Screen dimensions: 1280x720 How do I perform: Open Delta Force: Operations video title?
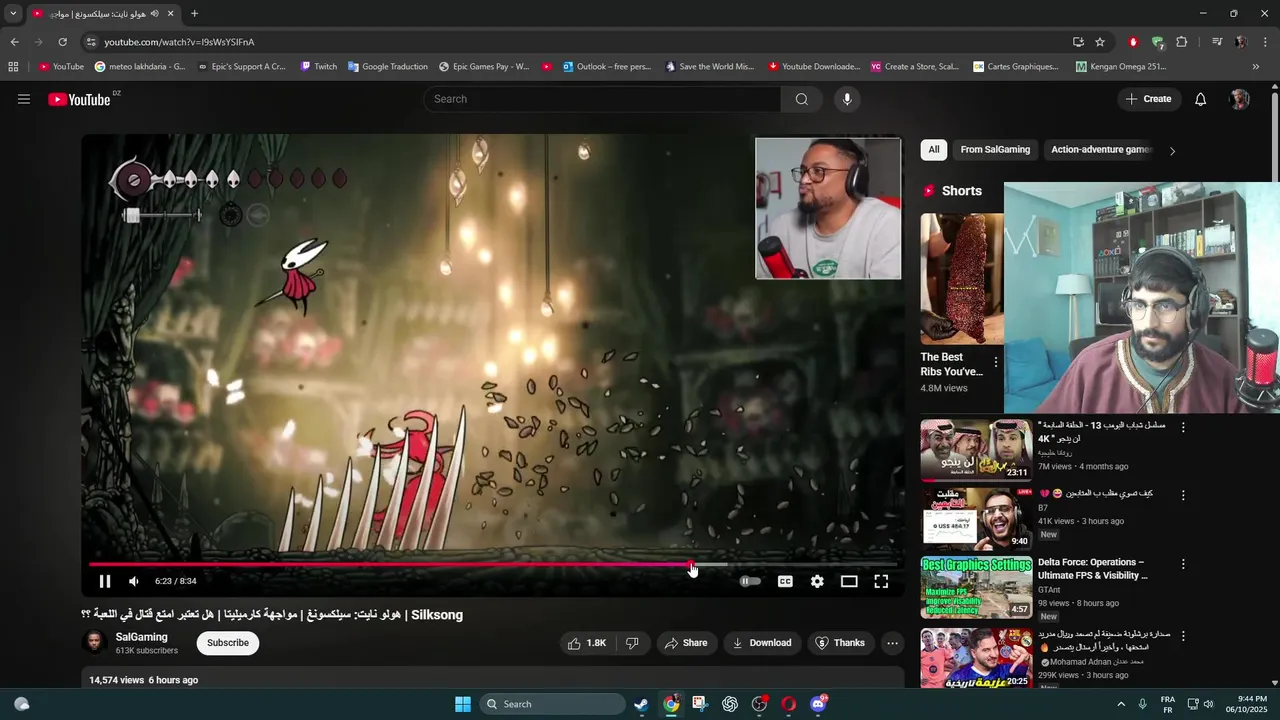tap(1093, 569)
